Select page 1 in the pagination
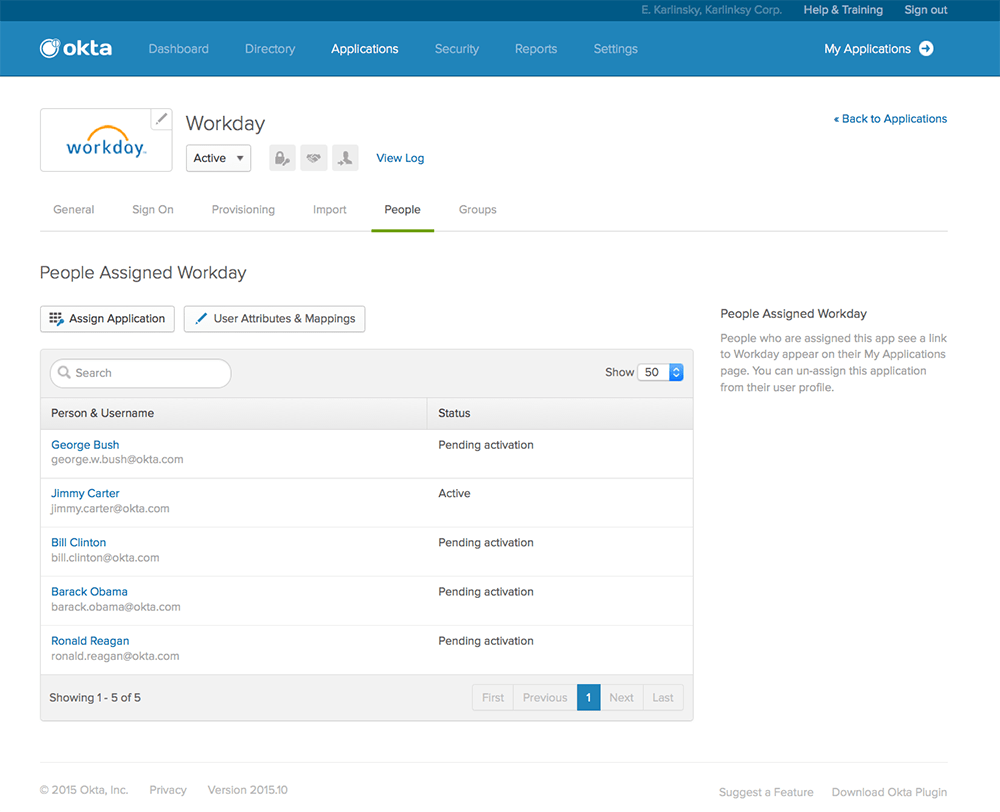The width and height of the screenshot is (1000, 812). (x=588, y=698)
